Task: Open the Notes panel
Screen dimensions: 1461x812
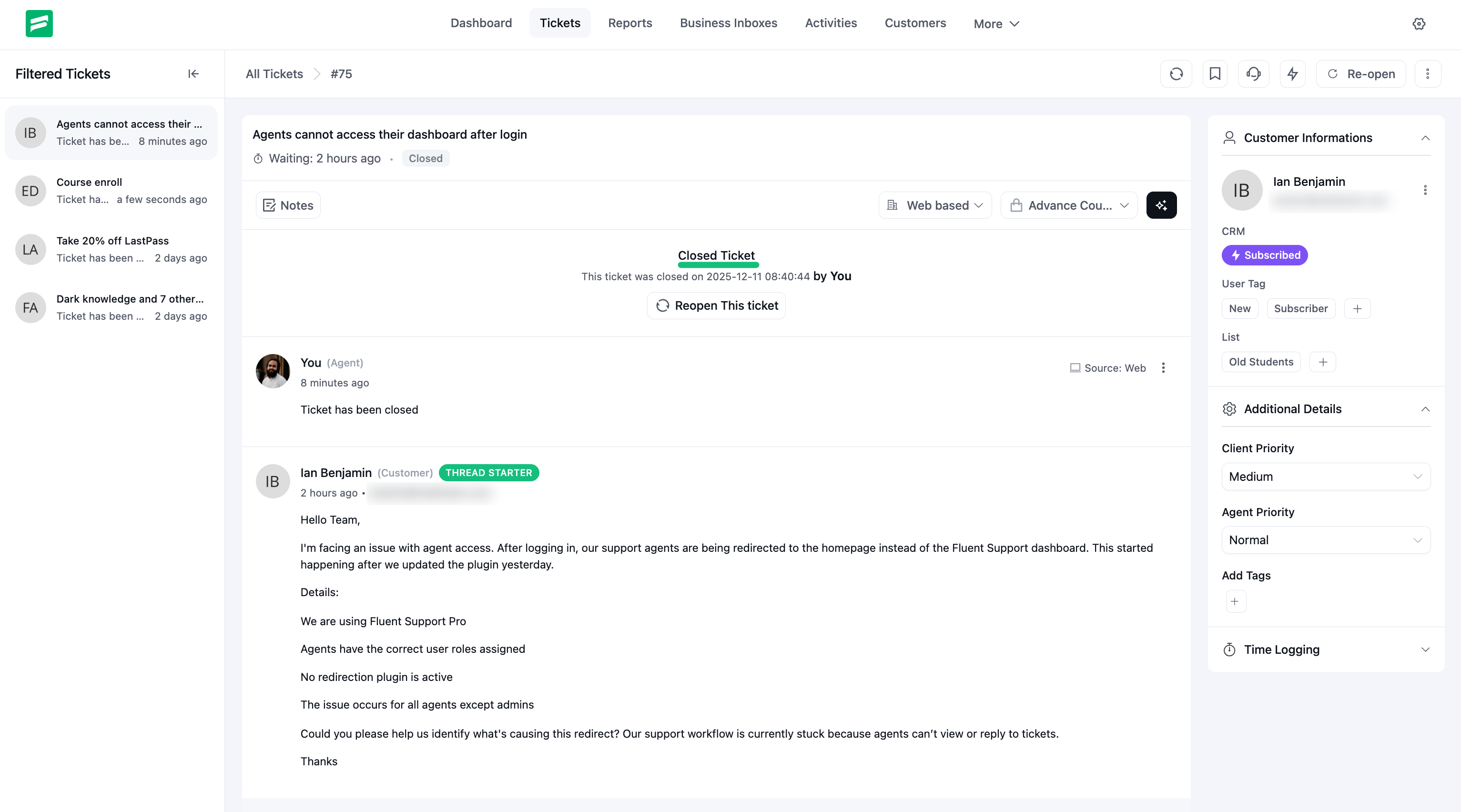Action: tap(288, 205)
